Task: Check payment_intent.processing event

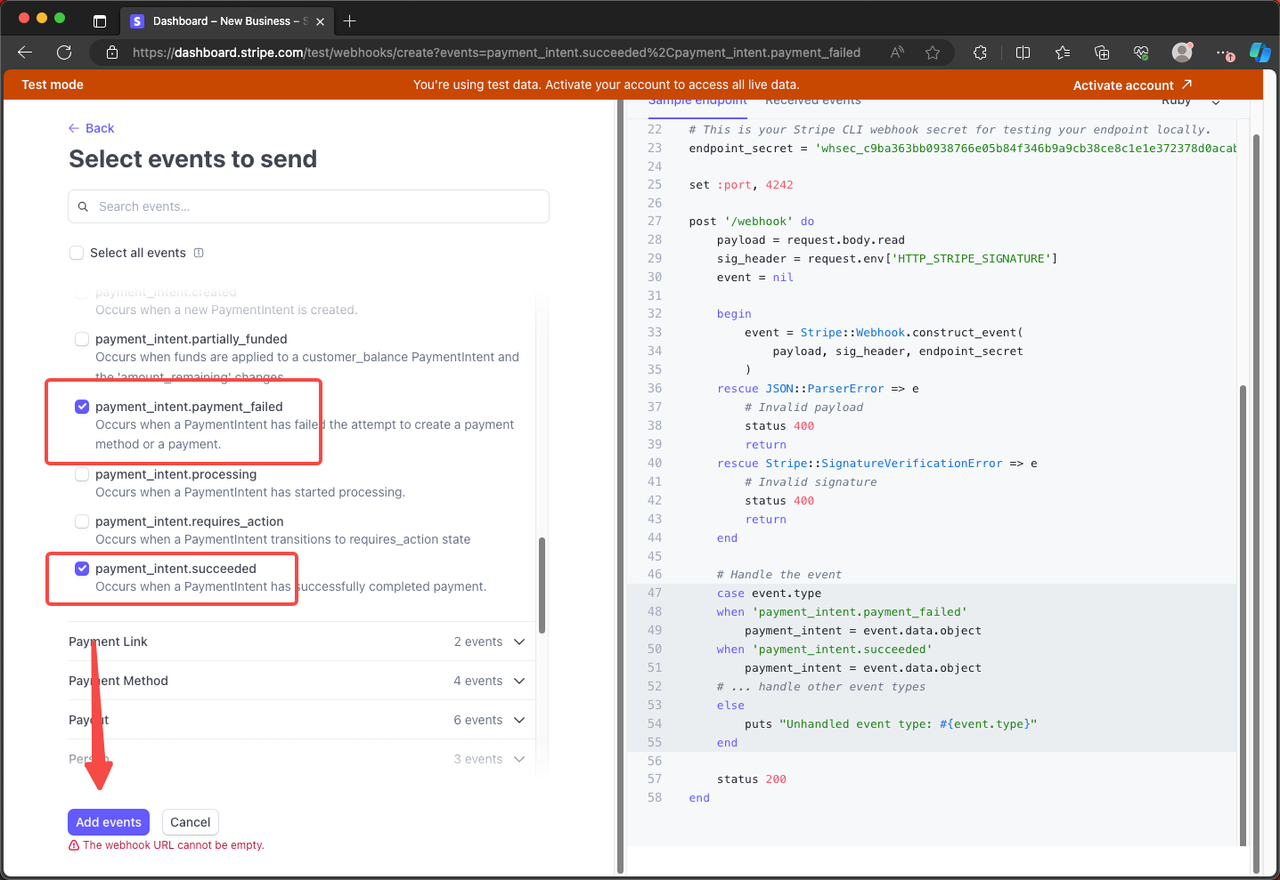Action: [x=82, y=474]
